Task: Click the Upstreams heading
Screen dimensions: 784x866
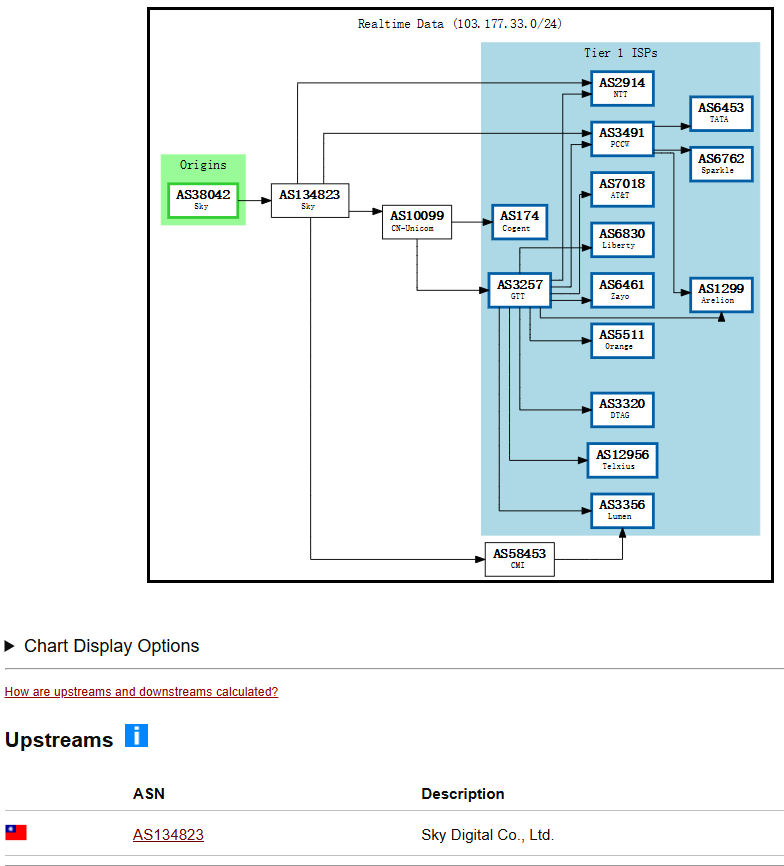Action: point(59,740)
